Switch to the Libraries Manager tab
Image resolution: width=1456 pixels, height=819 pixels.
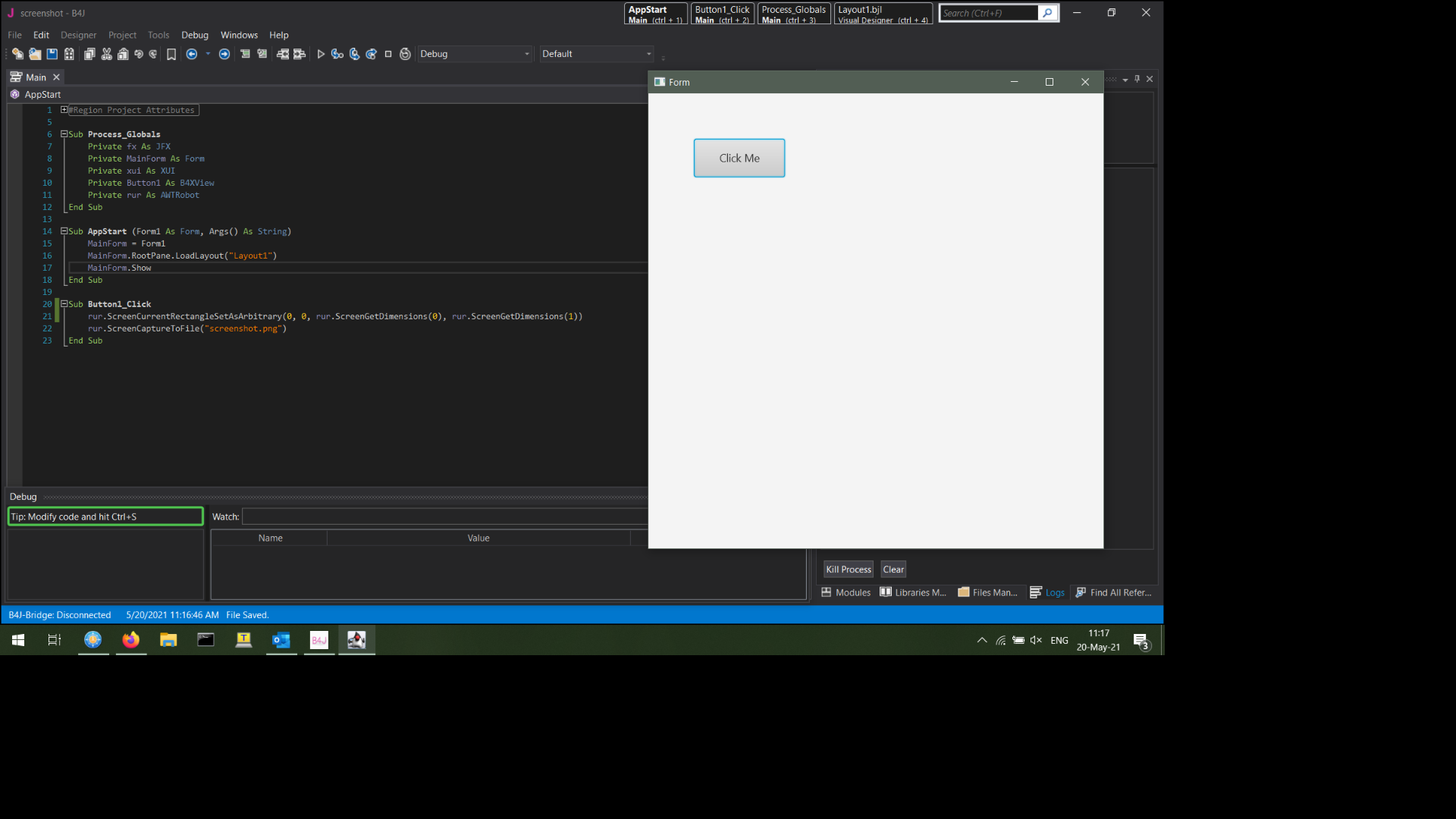click(x=913, y=592)
